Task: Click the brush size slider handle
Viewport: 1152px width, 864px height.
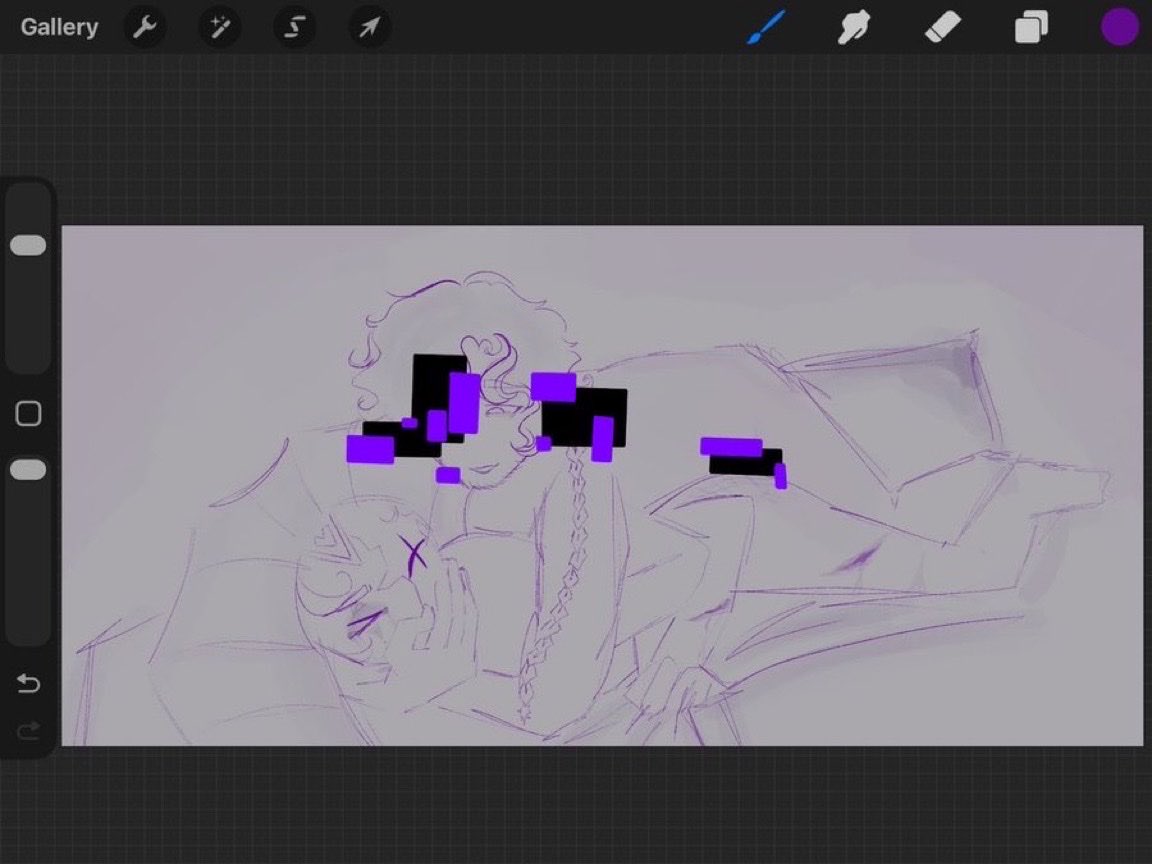Action: [28, 245]
